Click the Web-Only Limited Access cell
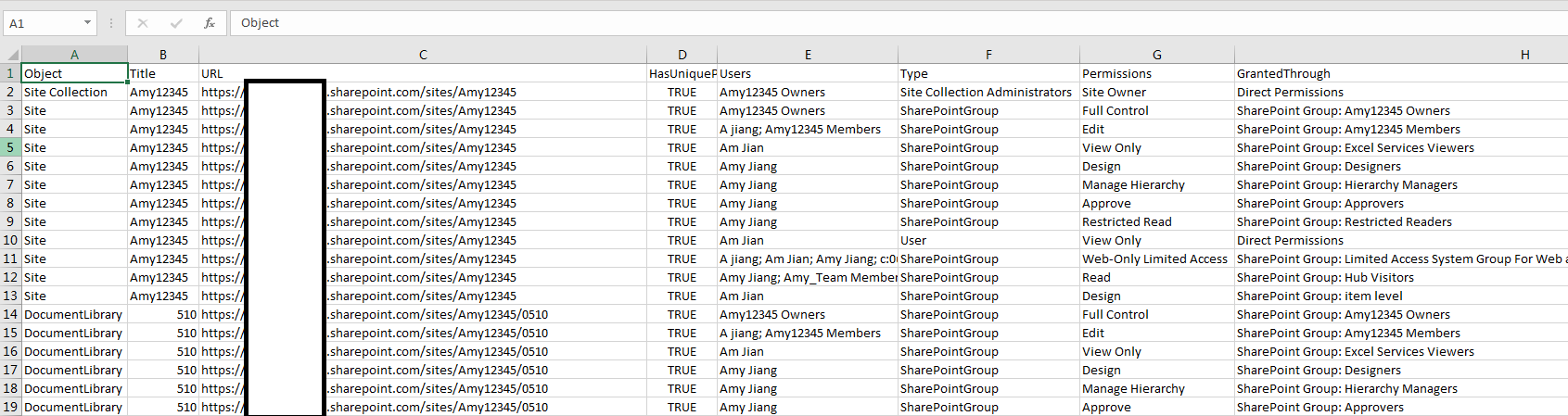This screenshot has height=416, width=1568. [x=1157, y=258]
